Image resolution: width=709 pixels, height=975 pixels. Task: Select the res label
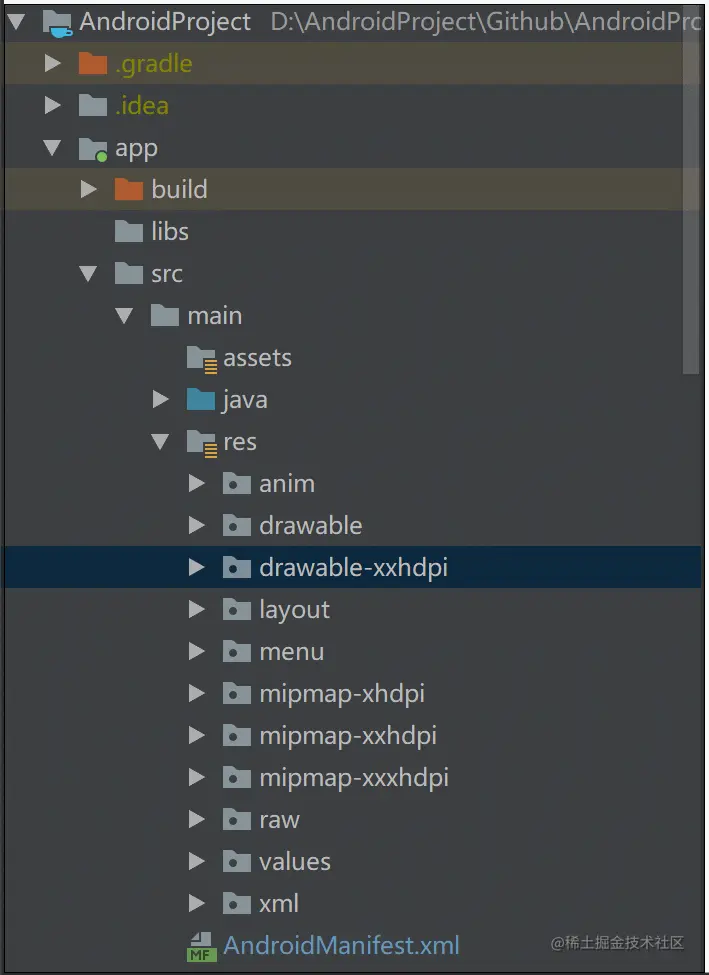pyautogui.click(x=240, y=442)
